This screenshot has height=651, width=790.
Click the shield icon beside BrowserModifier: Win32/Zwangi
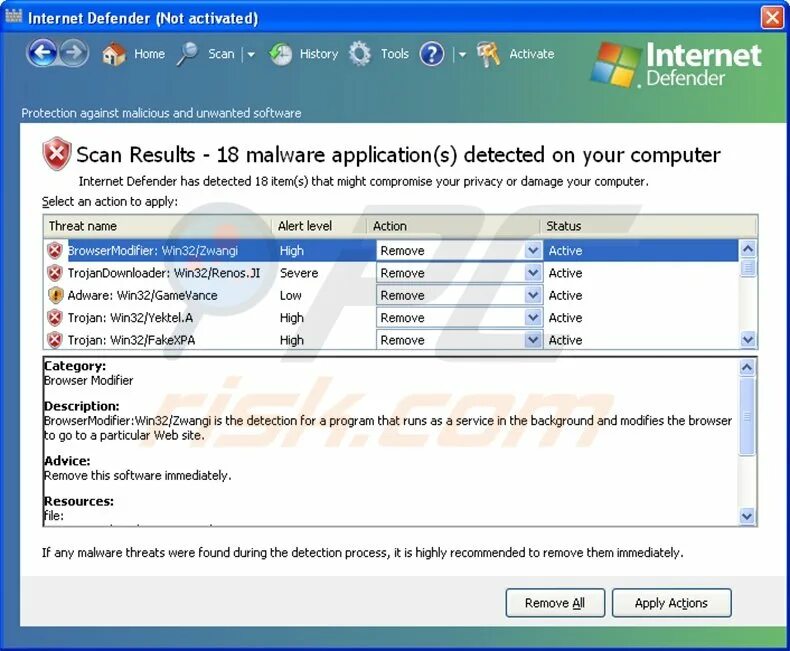pos(55,250)
